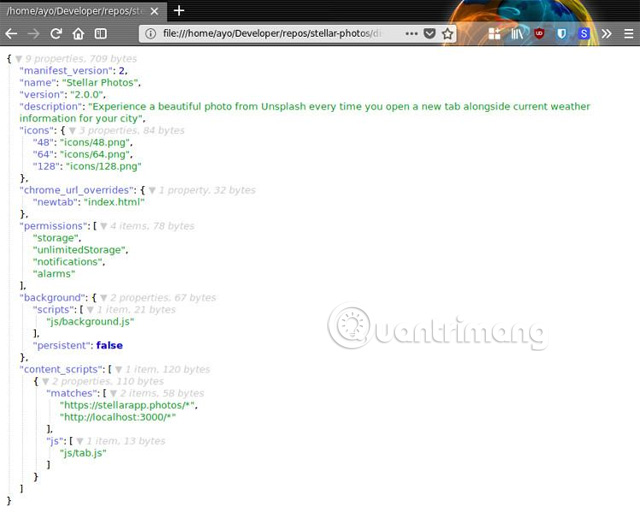Viewport: 640px width, 513px height.
Task: Click the "manifest_version" key
Action: tap(67, 71)
